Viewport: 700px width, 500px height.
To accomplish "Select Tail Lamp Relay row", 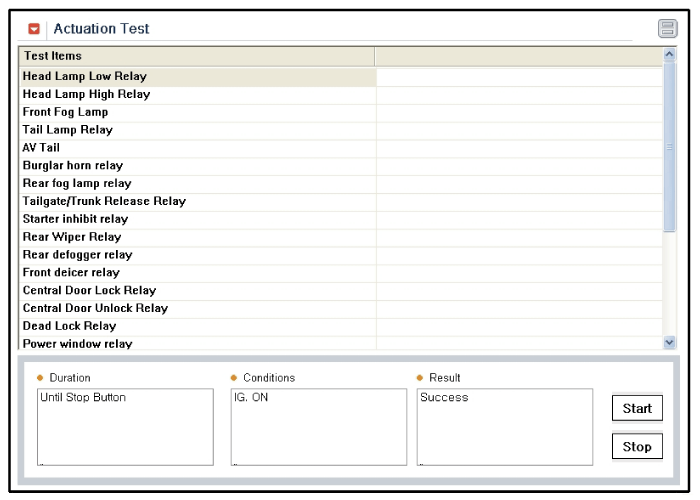I will [198, 130].
